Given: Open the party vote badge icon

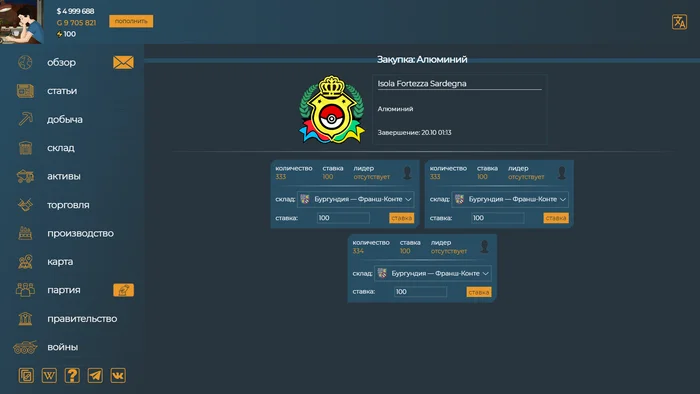Looking at the screenshot, I should click(x=123, y=290).
